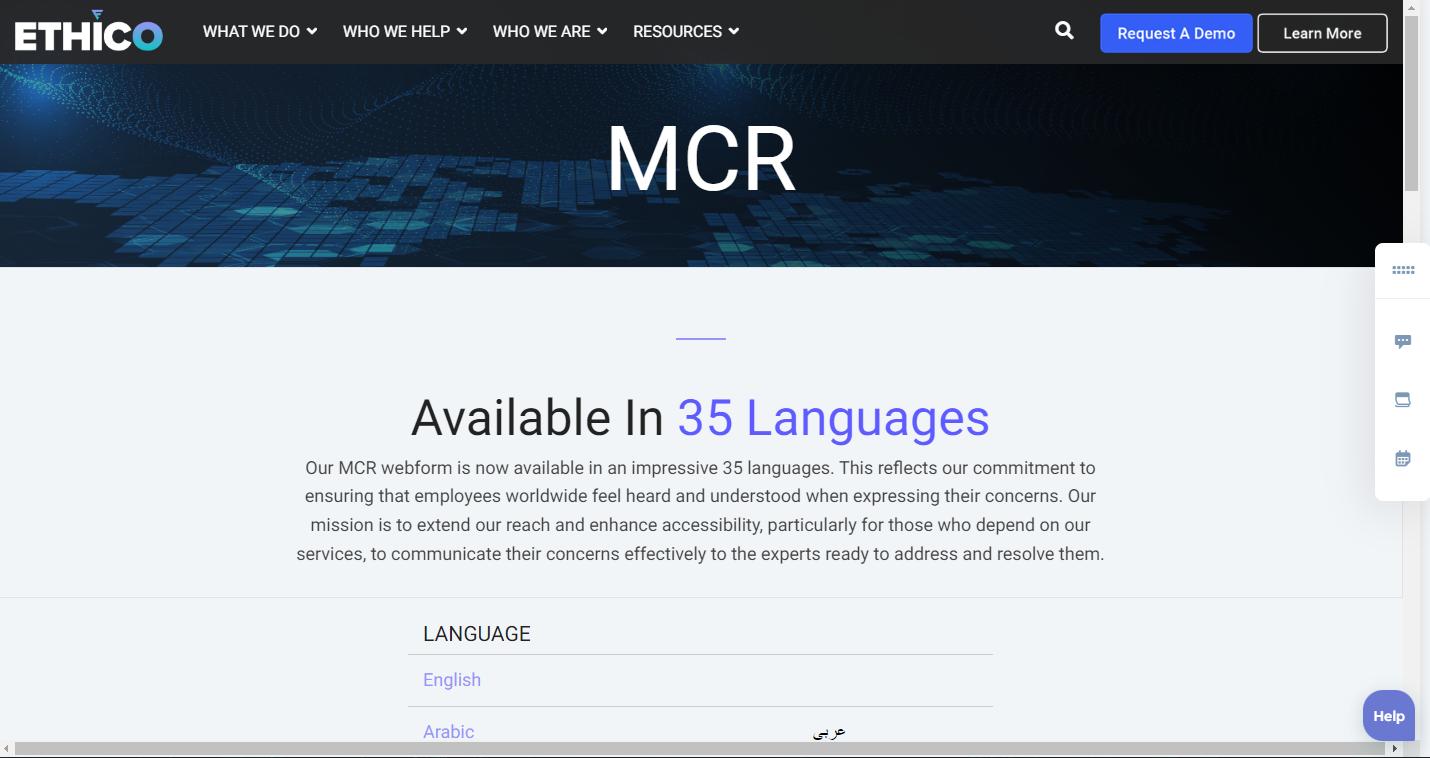Image resolution: width=1430 pixels, height=758 pixels.
Task: Open the chat bubble sidebar widget
Action: click(x=1402, y=341)
